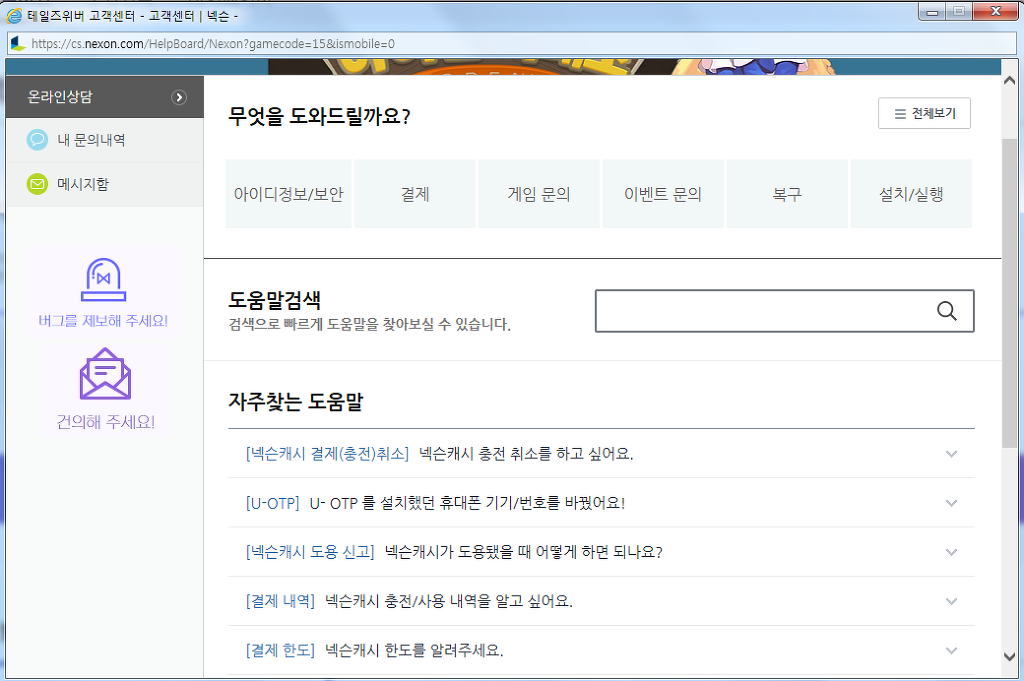1024x681 pixels.
Task: Open the 결제 category tab
Action: tap(415, 194)
